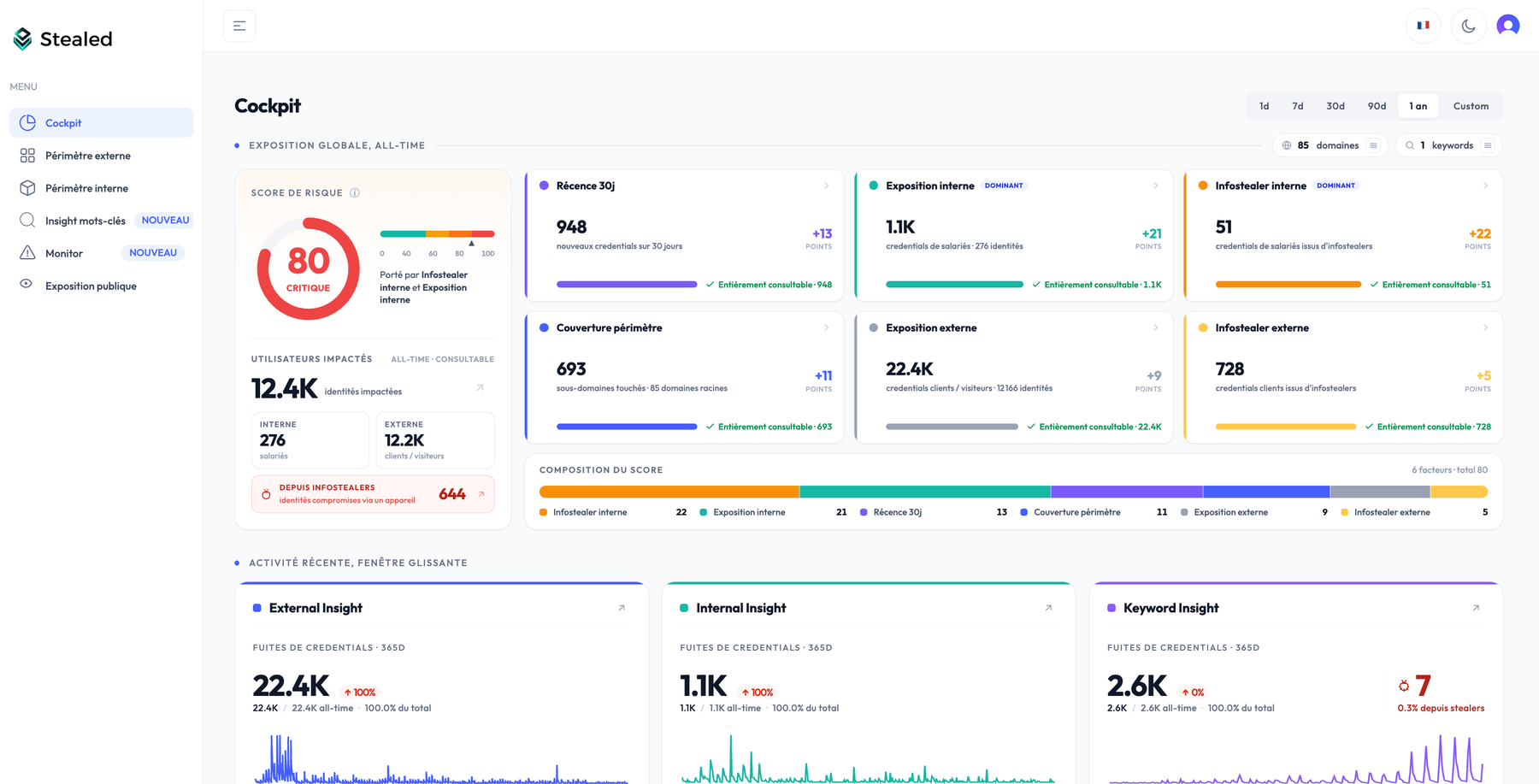Click the NOUVEAU badge beside Monitor
The width and height of the screenshot is (1539, 784).
click(x=153, y=253)
